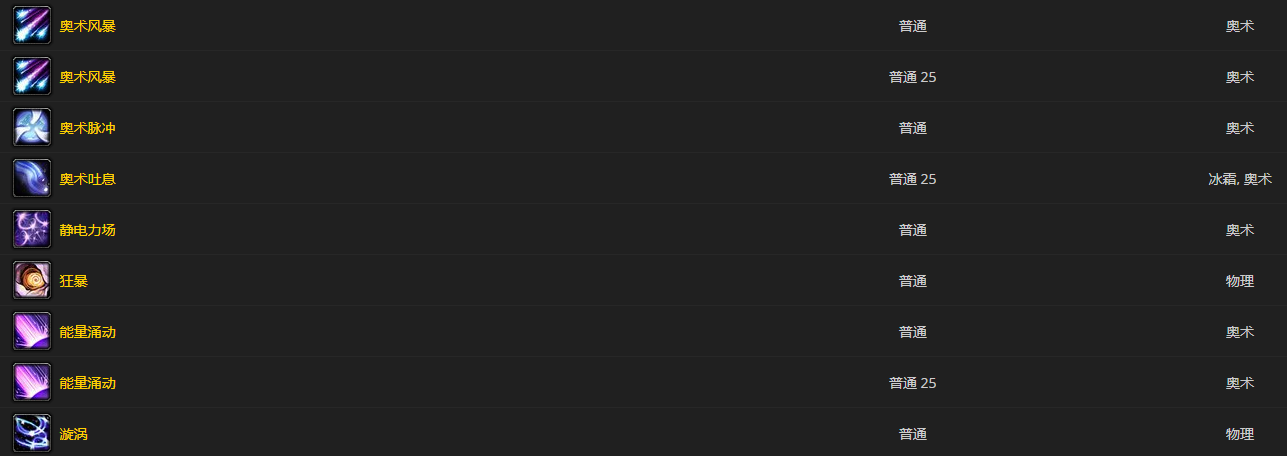Open the 奥术吐息 spell link
The width and height of the screenshot is (1287, 456).
[88, 179]
